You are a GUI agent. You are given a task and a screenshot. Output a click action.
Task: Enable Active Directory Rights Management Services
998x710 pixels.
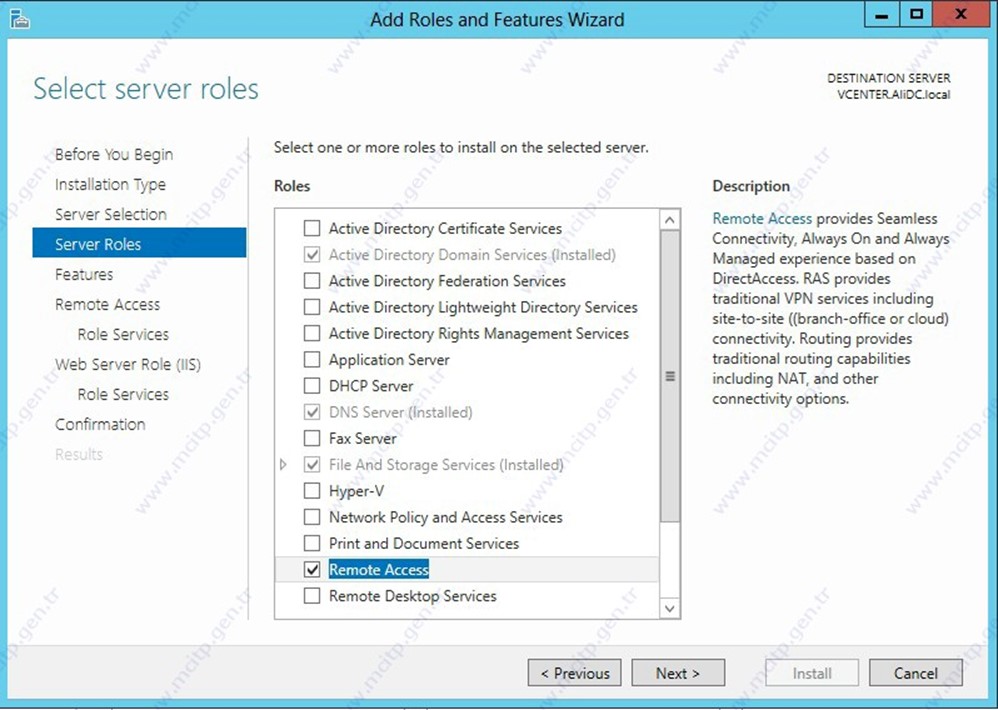[312, 333]
